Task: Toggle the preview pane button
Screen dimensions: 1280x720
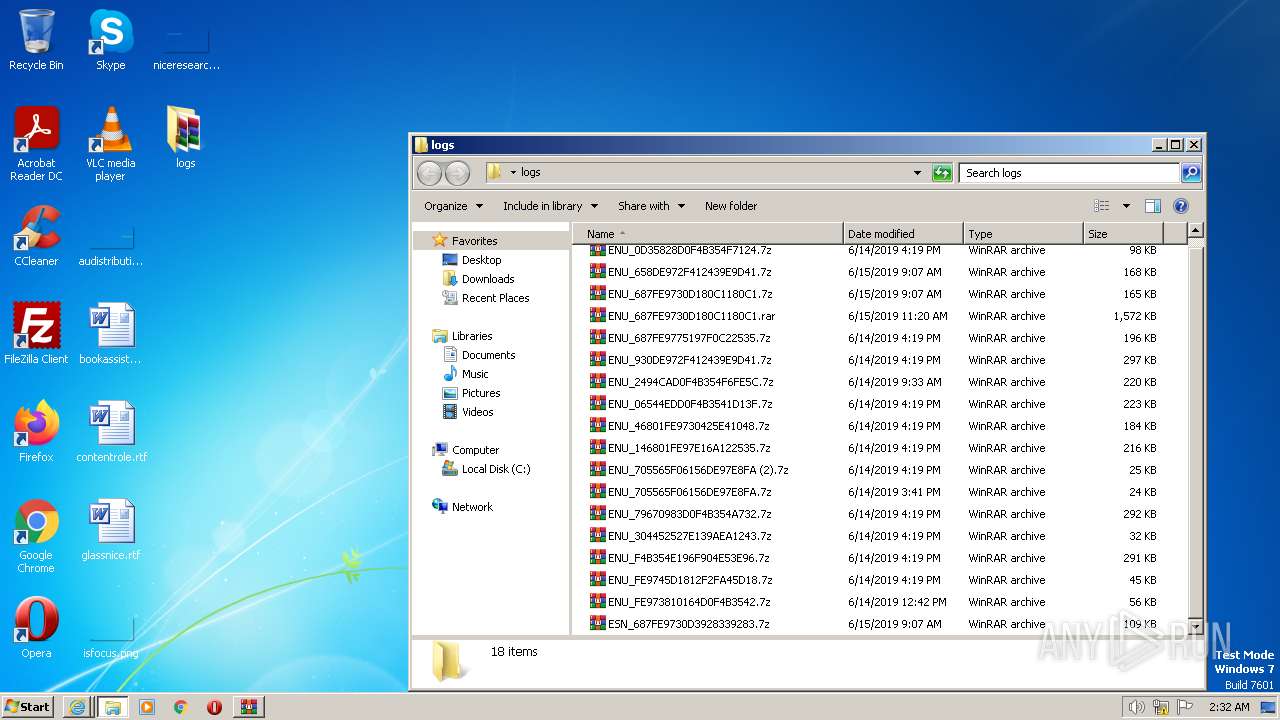Action: [1152, 206]
